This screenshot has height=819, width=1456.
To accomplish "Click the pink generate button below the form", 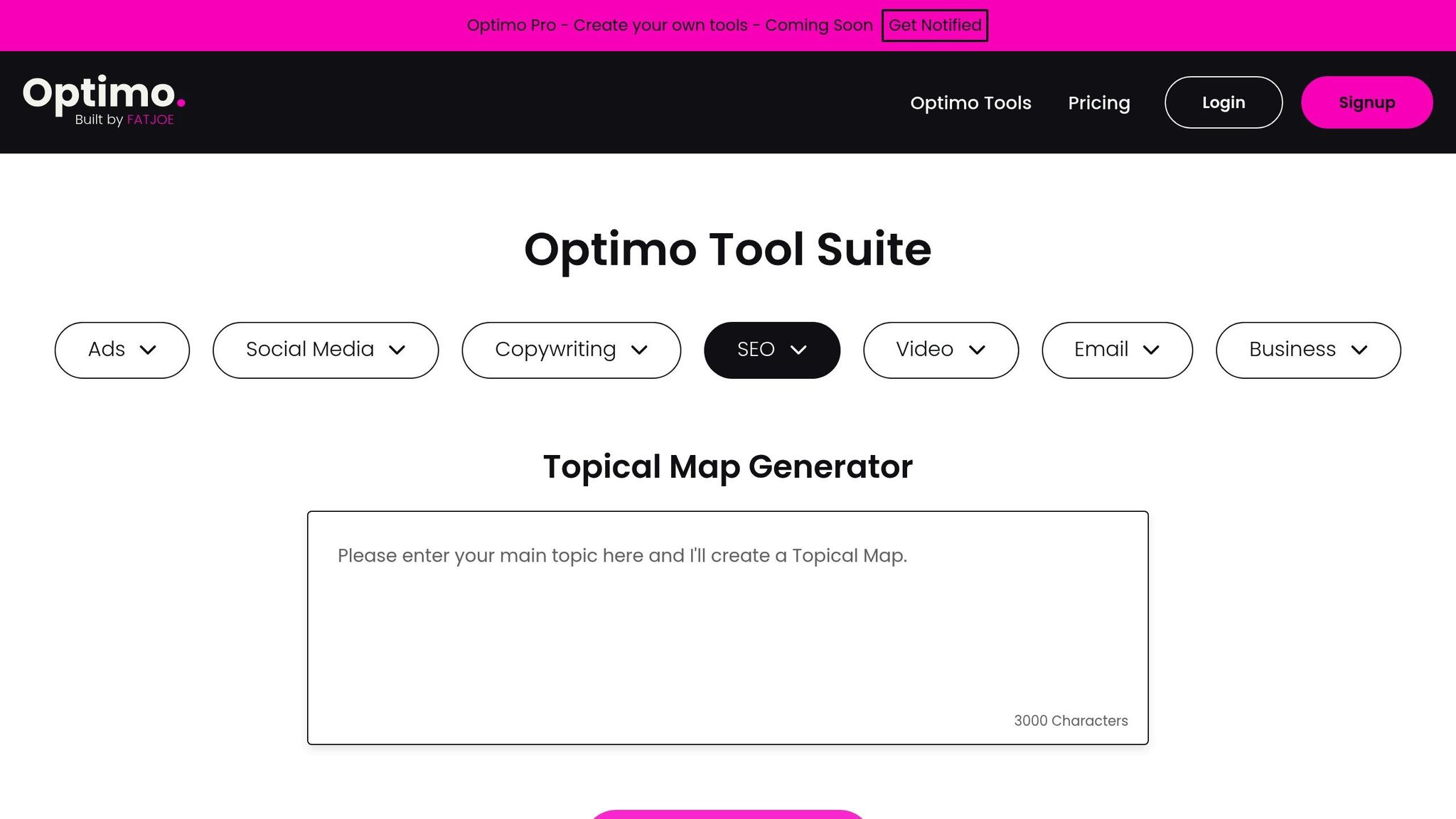I will coord(727,816).
